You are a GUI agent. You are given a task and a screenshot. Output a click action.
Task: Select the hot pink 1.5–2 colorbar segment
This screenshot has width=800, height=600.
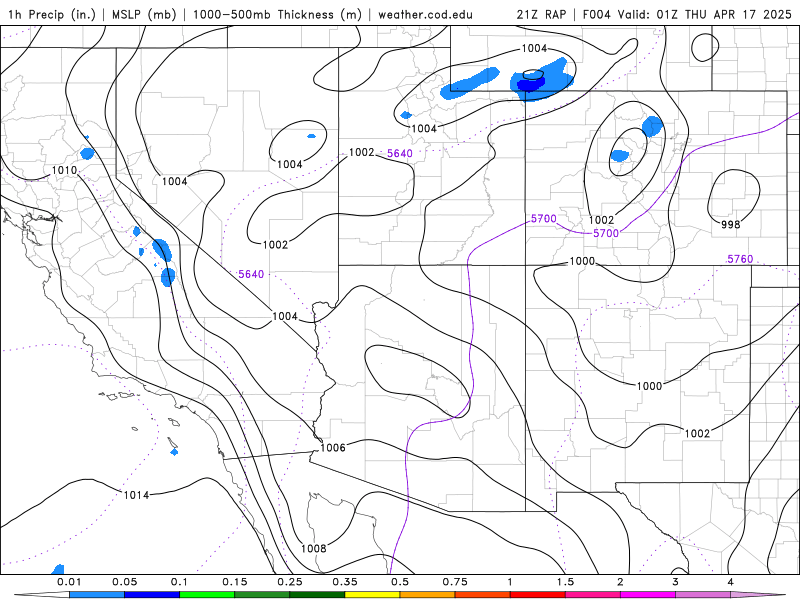pyautogui.click(x=593, y=595)
